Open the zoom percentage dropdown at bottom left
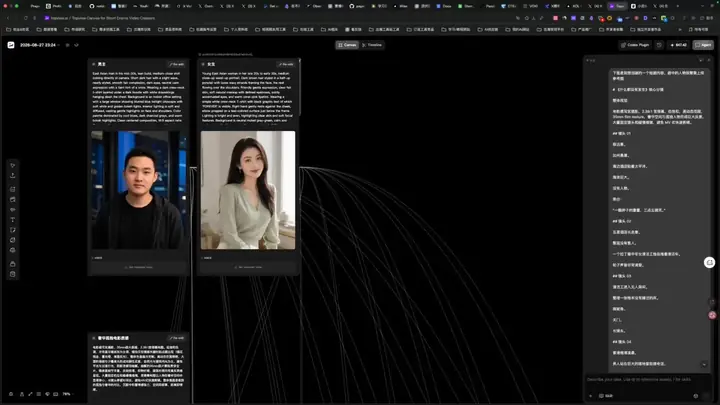720x405 pixels. pos(68,394)
